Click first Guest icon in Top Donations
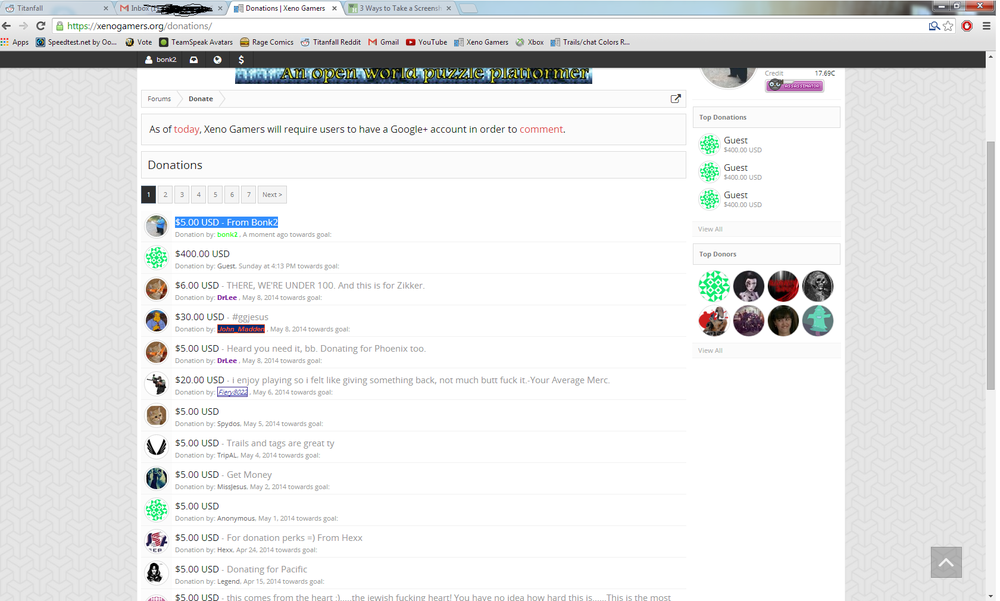 coord(709,145)
